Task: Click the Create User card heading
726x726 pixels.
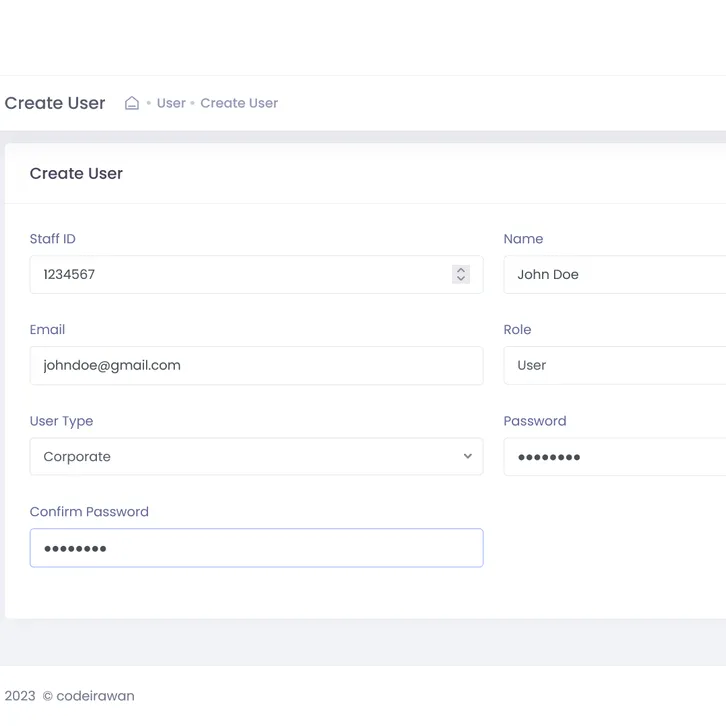Action: click(76, 174)
